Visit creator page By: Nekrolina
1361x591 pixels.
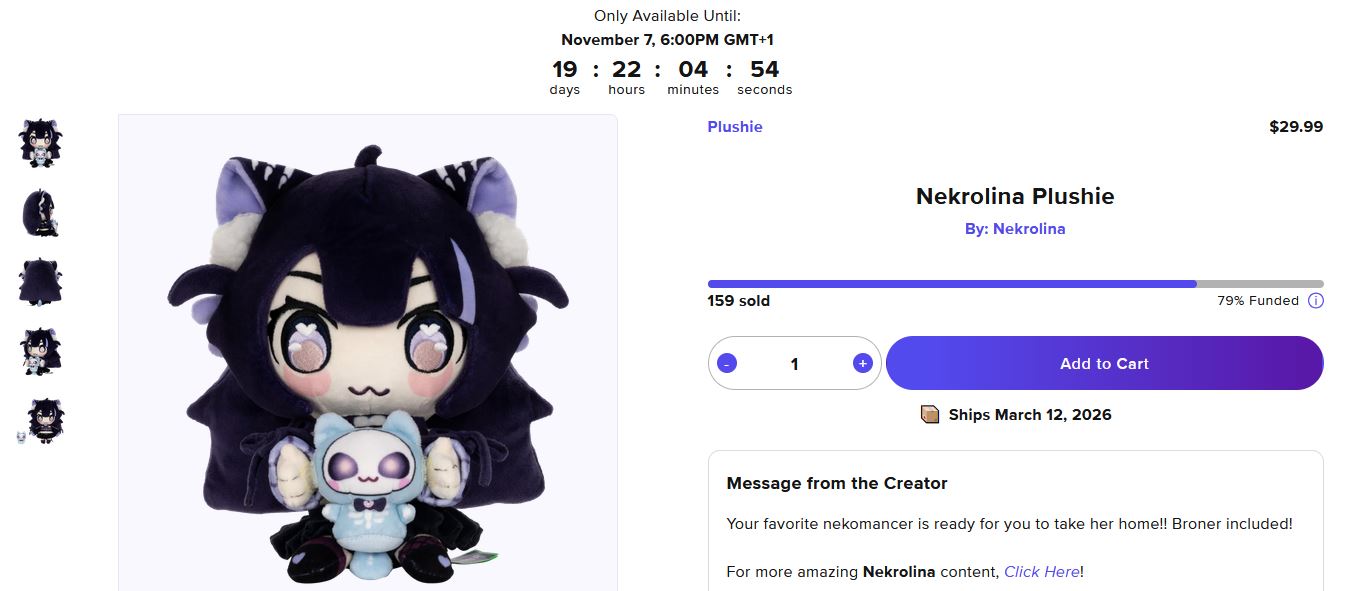tap(1015, 228)
